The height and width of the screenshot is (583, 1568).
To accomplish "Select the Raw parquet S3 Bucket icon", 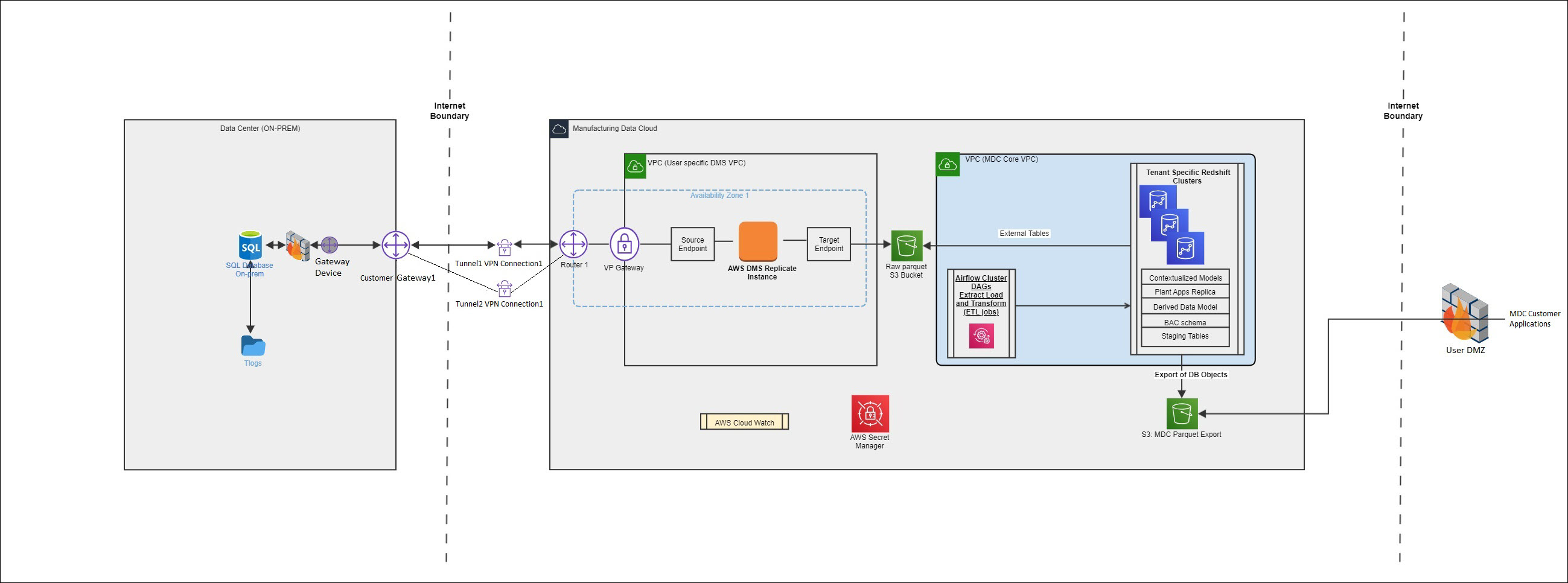I will [x=907, y=246].
